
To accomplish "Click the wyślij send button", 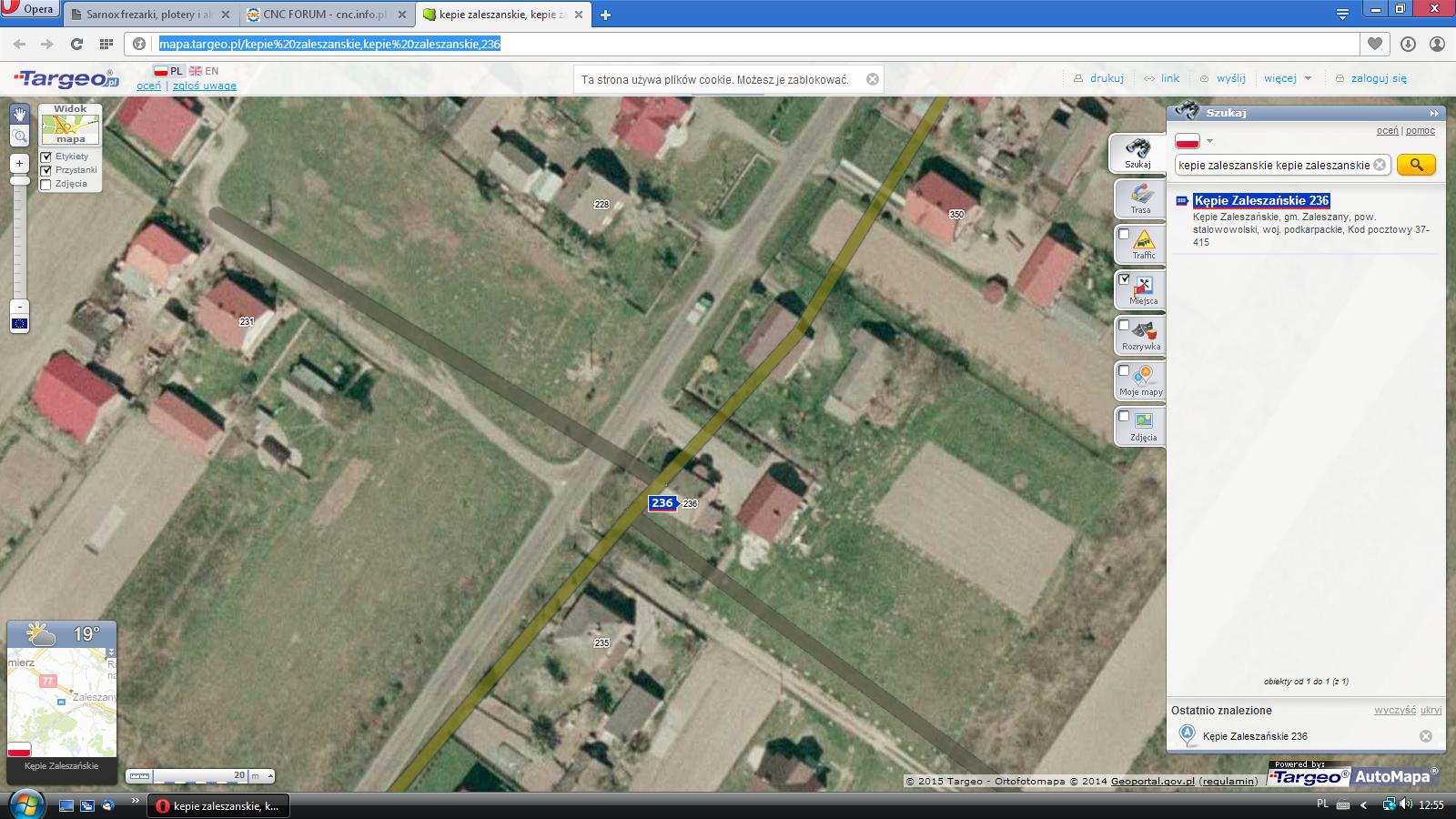I will click(x=1223, y=78).
